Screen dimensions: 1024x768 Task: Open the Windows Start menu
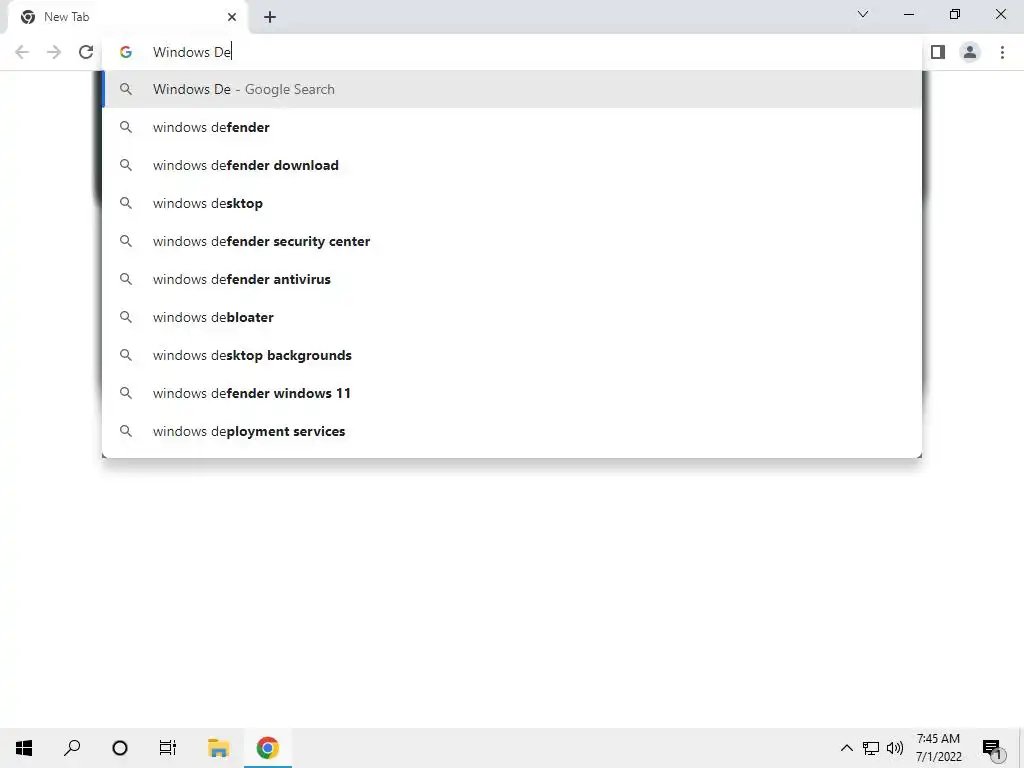[24, 748]
